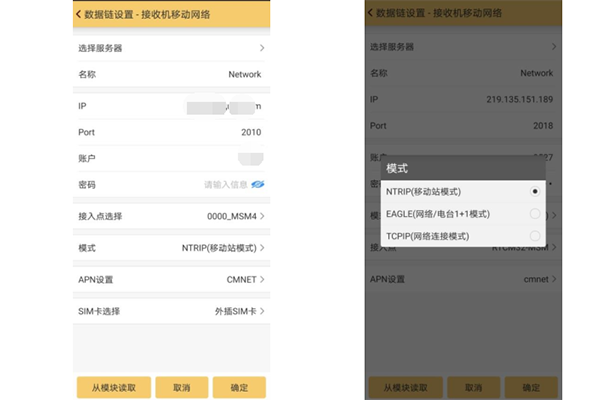Toggle password visibility eye icon
The image size is (600, 400).
coord(256,185)
